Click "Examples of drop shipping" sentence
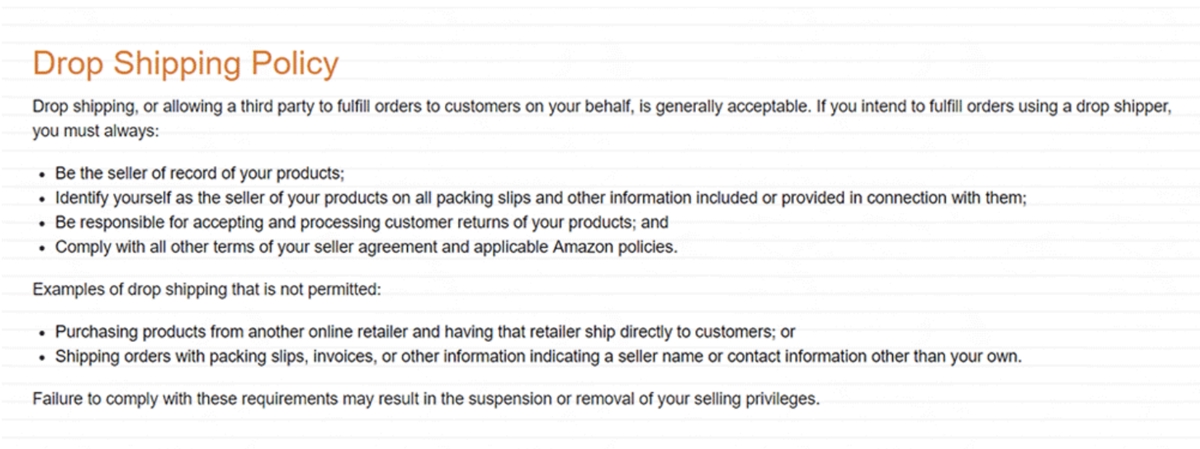The image size is (1200, 449). pos(206,290)
